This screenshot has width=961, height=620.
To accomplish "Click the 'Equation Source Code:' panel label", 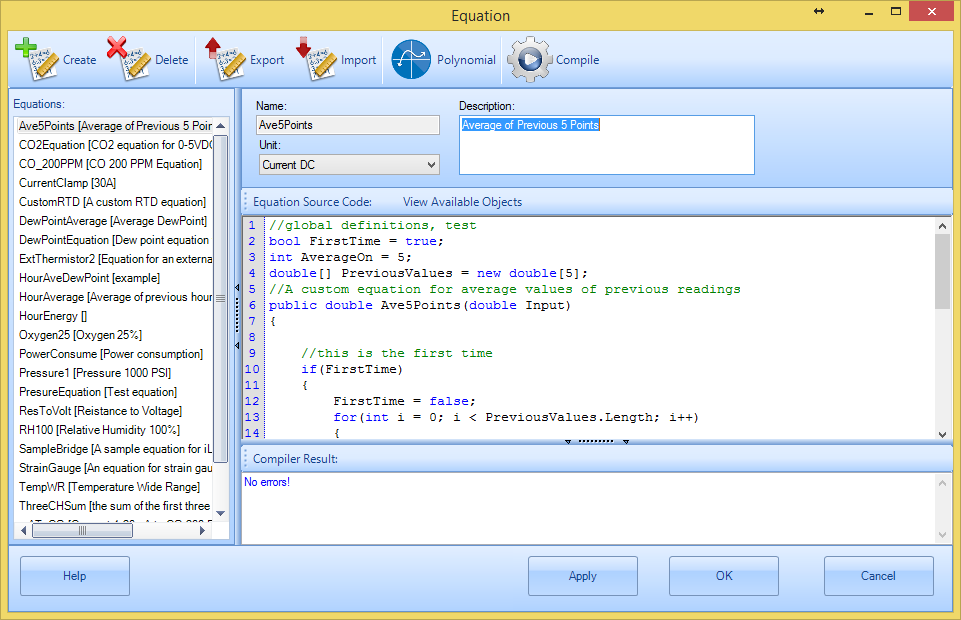I will 313,202.
